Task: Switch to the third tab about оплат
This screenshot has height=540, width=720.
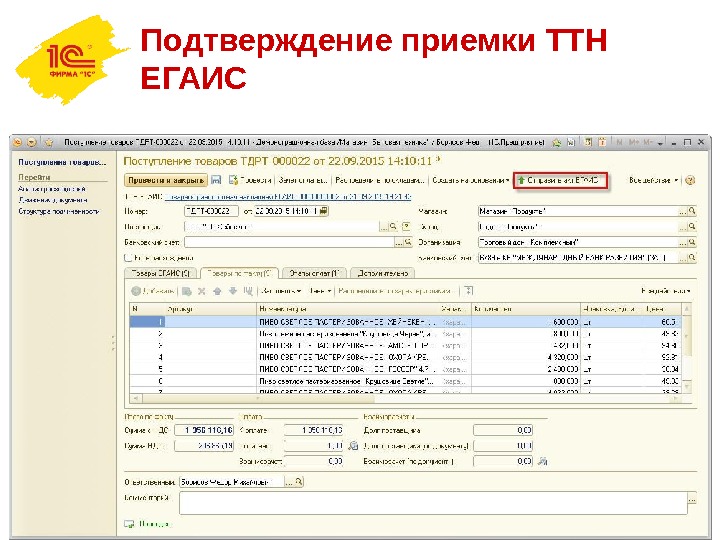Action: tap(314, 273)
